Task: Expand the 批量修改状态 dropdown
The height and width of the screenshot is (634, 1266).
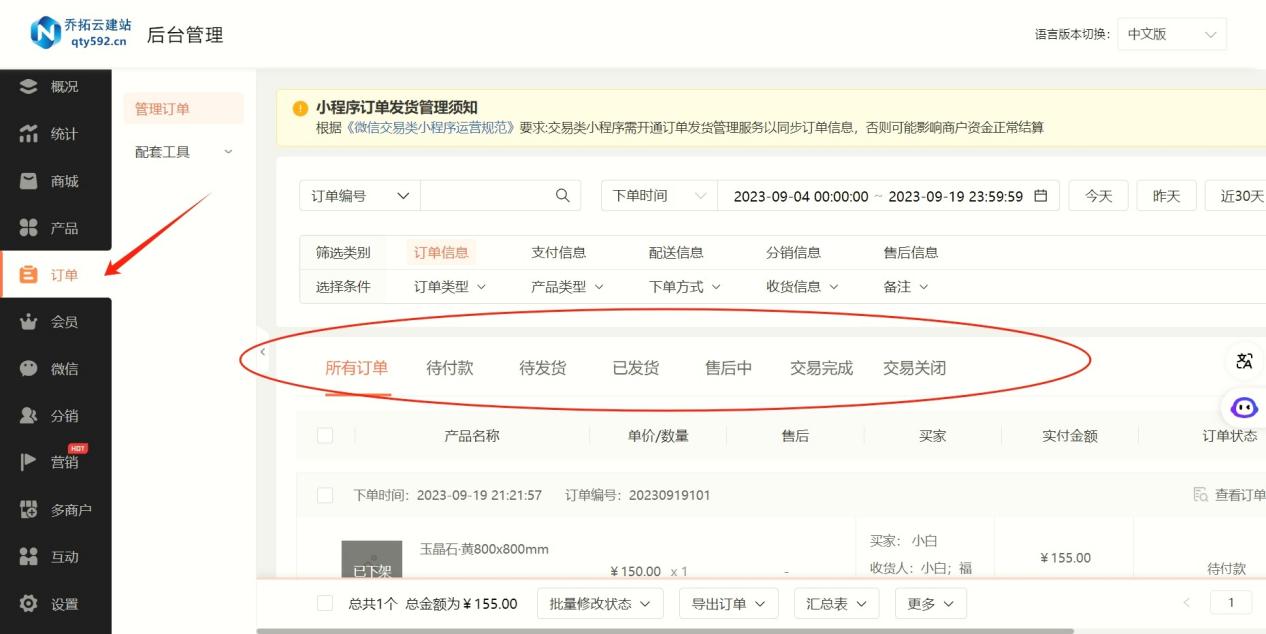Action: (599, 604)
